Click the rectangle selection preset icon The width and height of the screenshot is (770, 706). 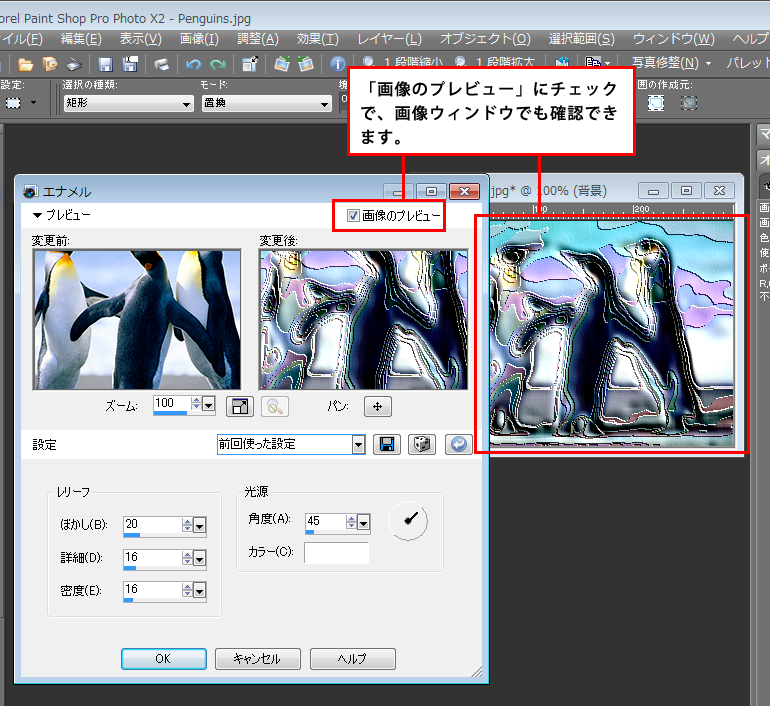13,103
